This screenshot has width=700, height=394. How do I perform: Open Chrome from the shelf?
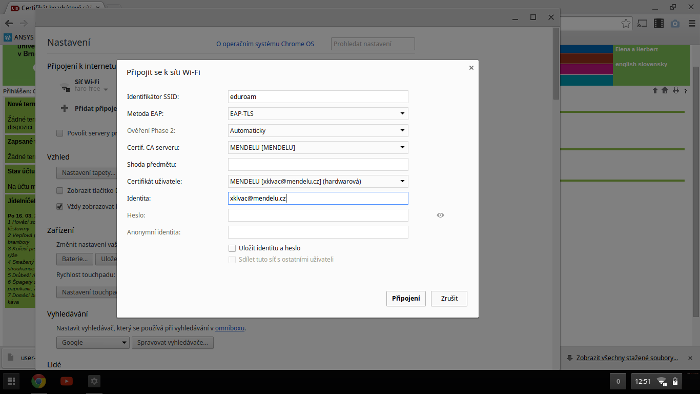[x=39, y=382]
